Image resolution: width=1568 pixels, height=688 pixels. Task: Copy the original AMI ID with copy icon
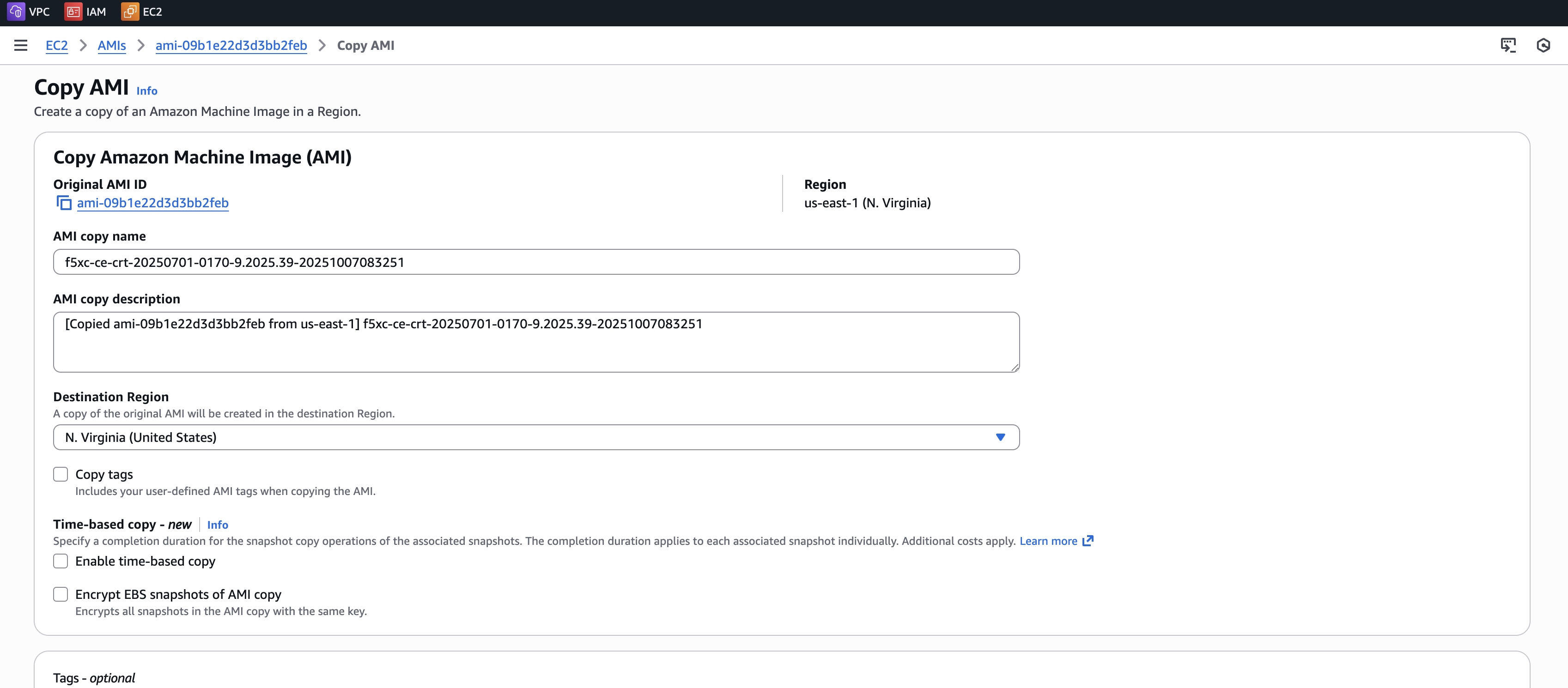[64, 203]
